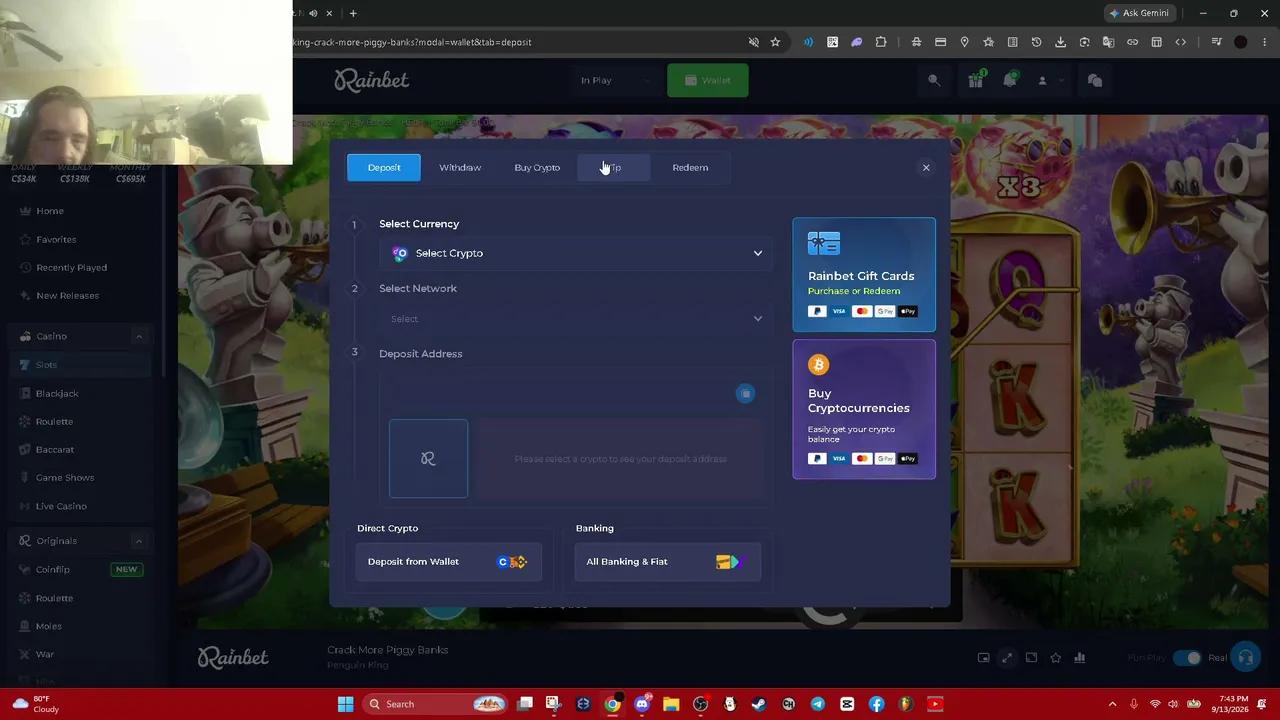Image resolution: width=1280 pixels, height=720 pixels.
Task: Mute the tab's audio speaker icon
Action: click(313, 13)
